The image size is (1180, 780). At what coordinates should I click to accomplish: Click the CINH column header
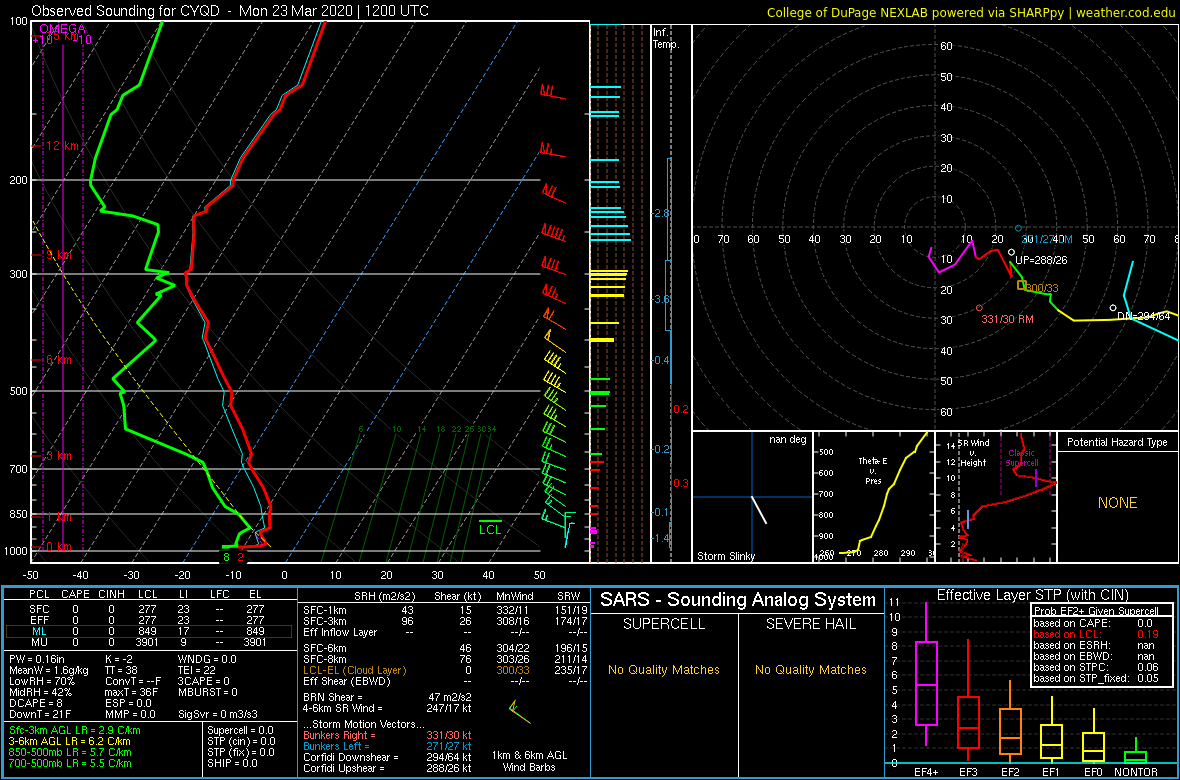click(x=111, y=596)
